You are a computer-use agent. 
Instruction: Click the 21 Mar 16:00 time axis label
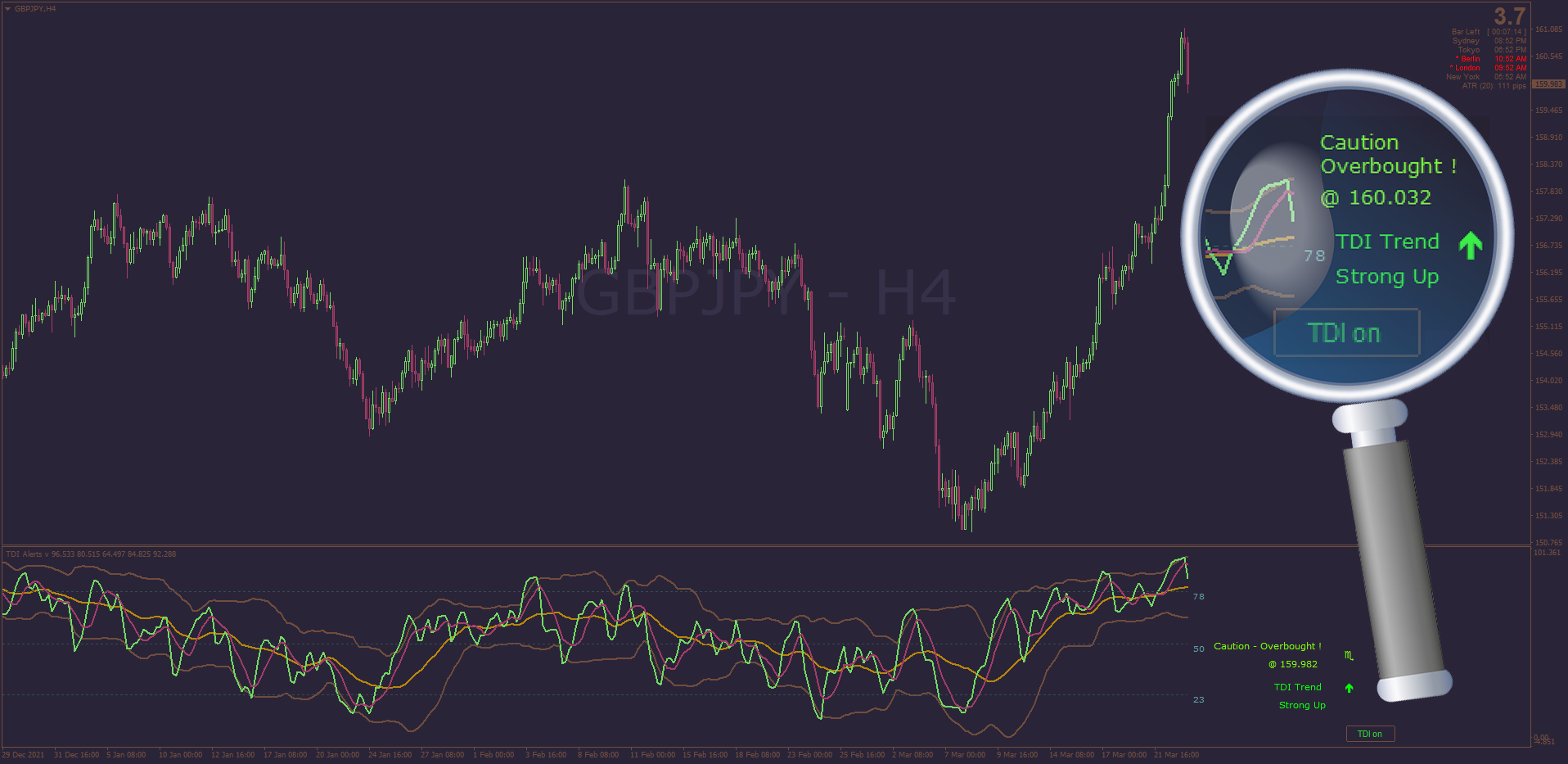pyautogui.click(x=1176, y=755)
